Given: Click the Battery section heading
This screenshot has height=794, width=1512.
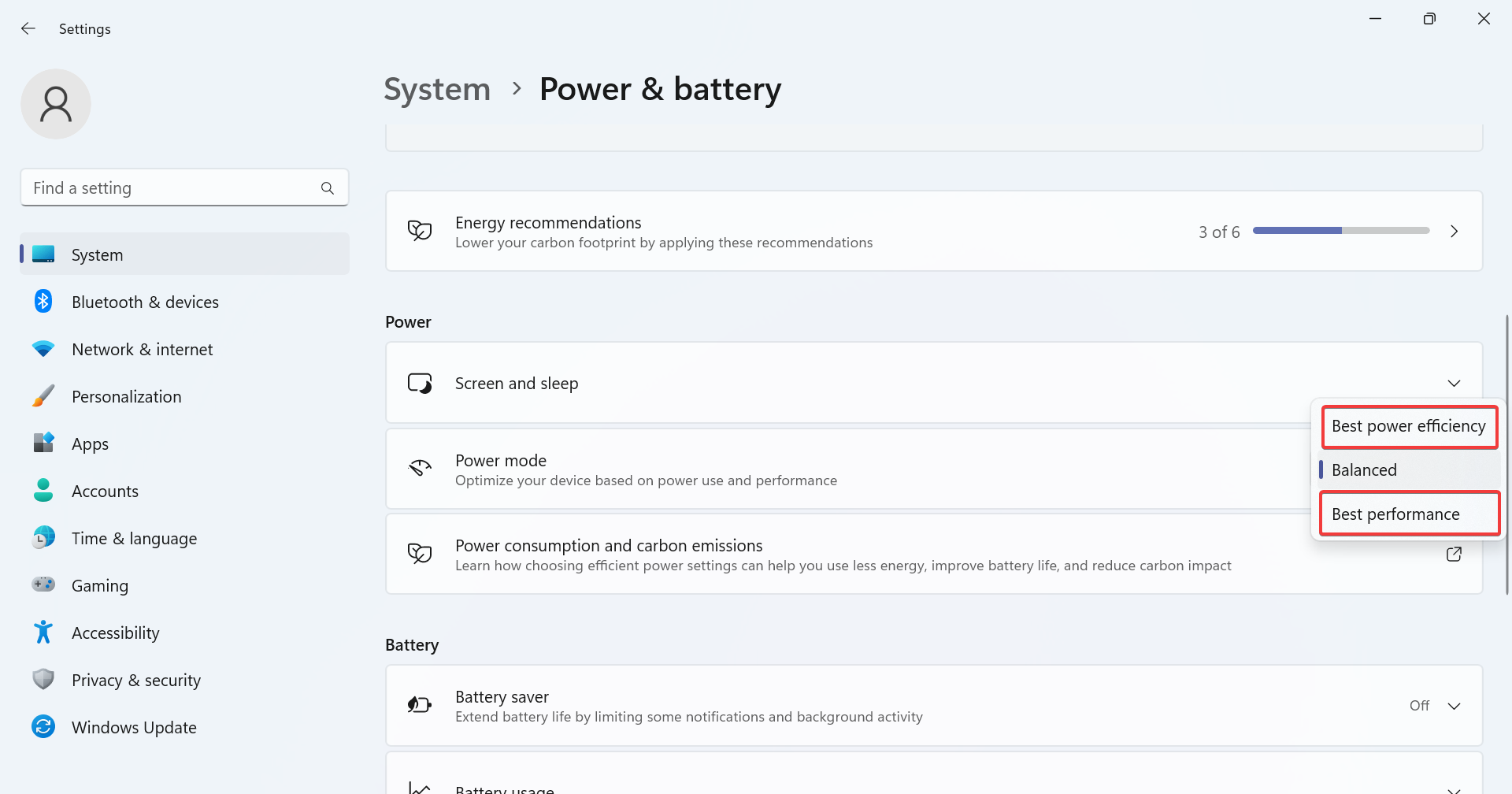Looking at the screenshot, I should pos(412,645).
